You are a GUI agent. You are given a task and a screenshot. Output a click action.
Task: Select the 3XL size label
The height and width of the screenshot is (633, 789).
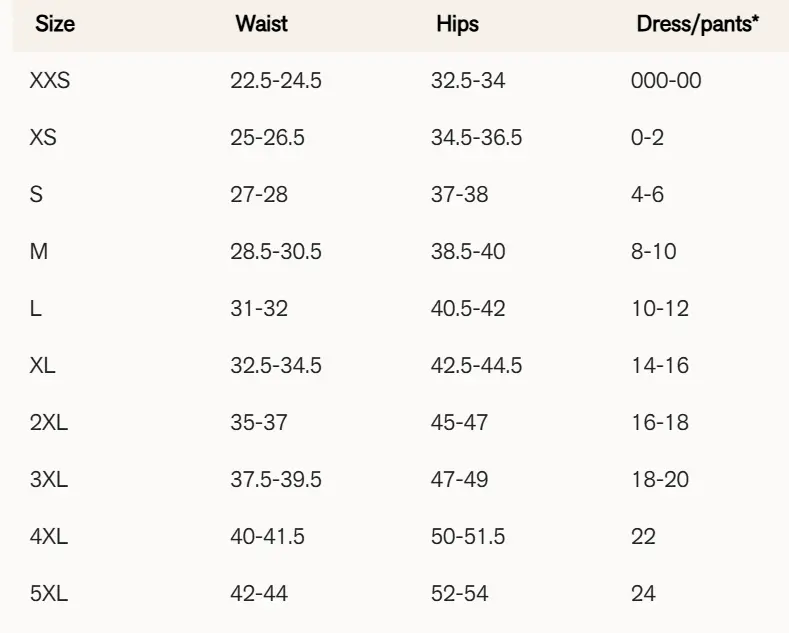coord(48,480)
